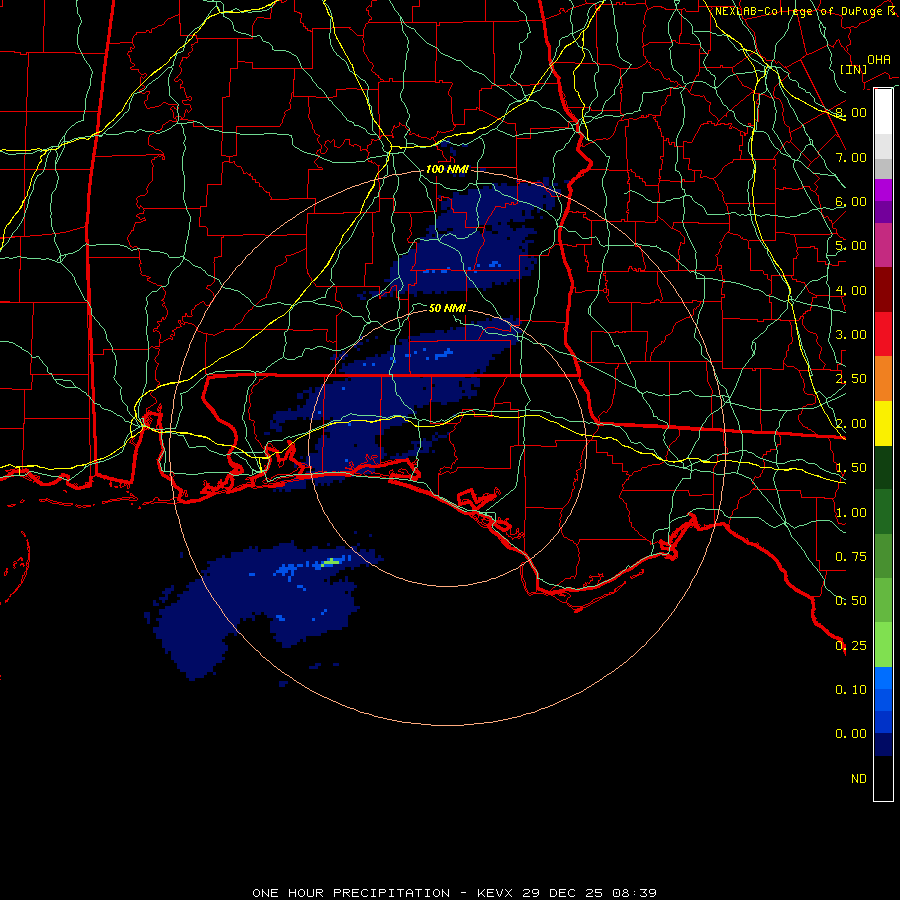This screenshot has height=900, width=900.
Task: Select the pink-magenta swatch beside 5.00
Action: click(x=883, y=245)
